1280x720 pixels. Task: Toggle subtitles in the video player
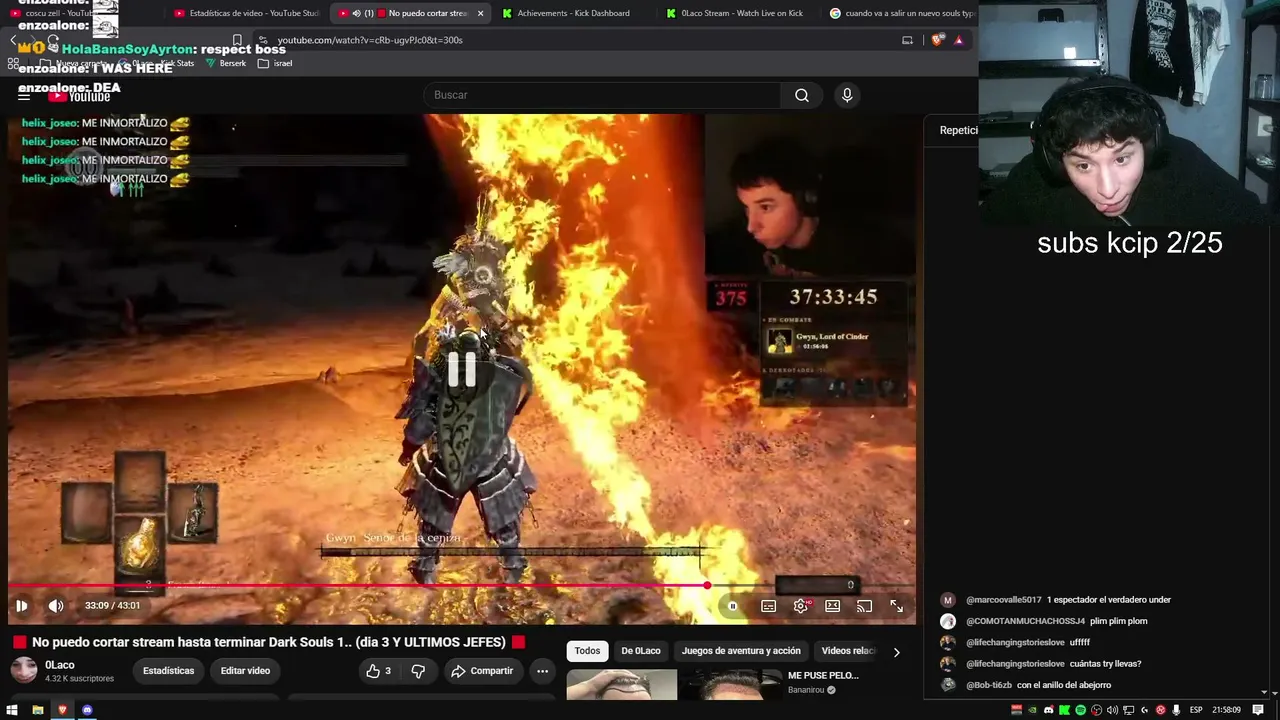coord(768,606)
